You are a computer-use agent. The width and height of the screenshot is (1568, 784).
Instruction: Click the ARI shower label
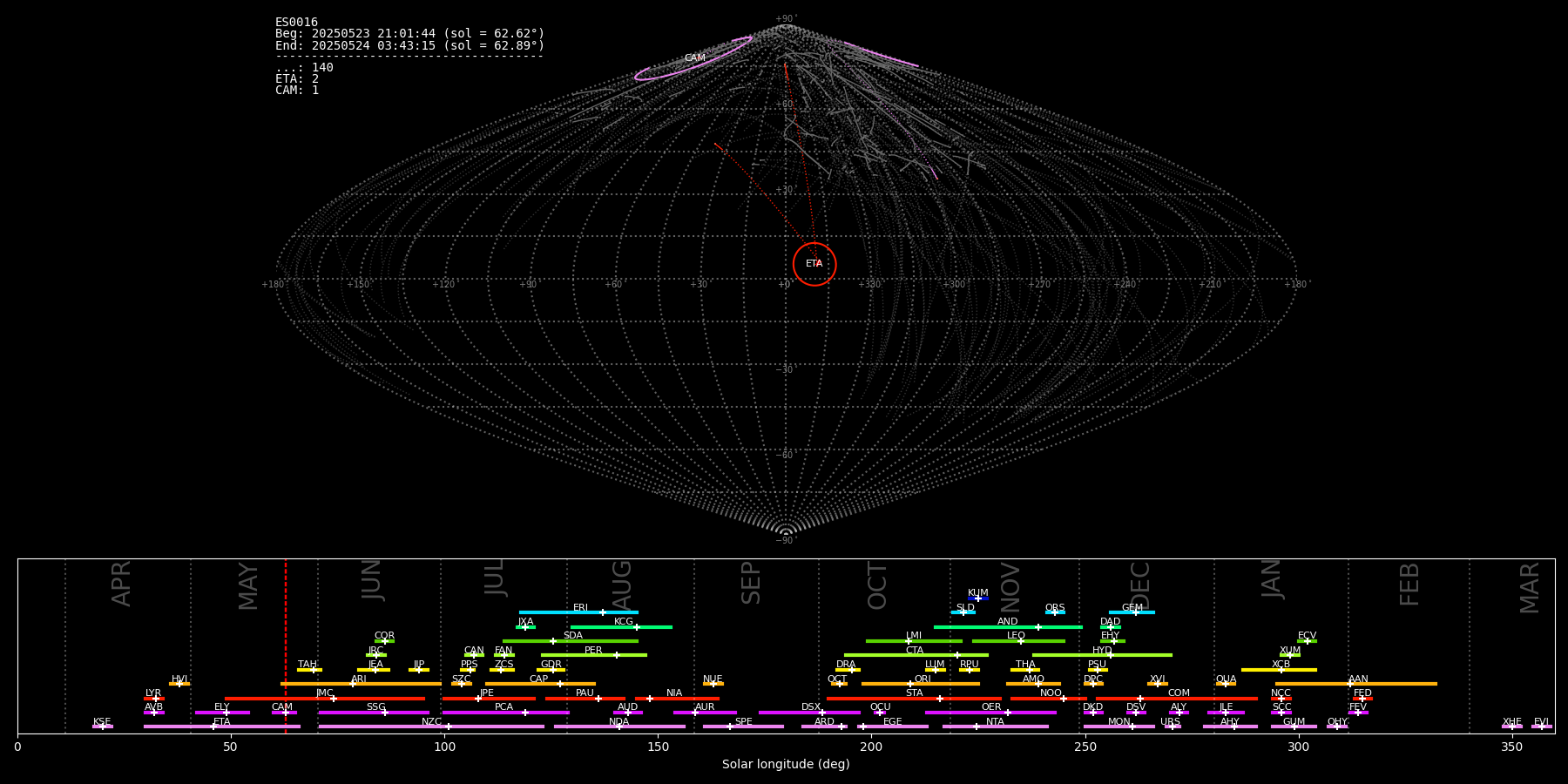coord(359,679)
